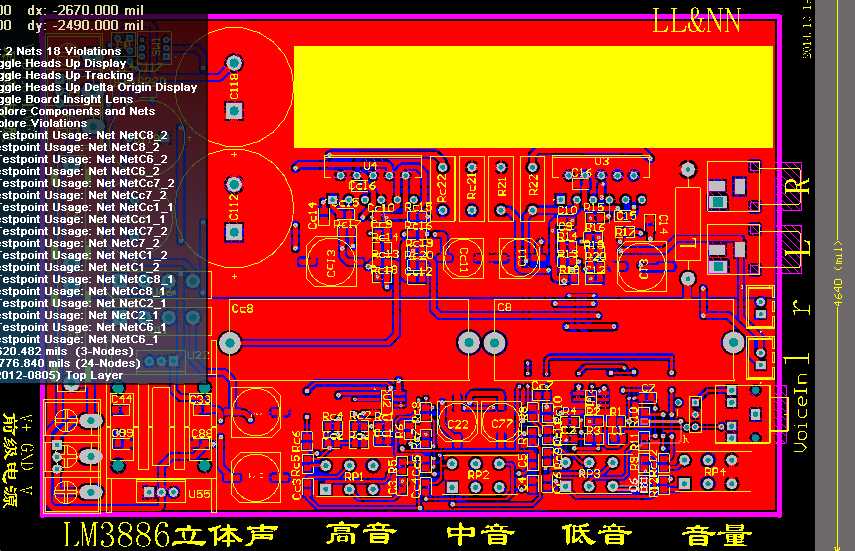Image resolution: width=855 pixels, height=551 pixels.
Task: Select the RP4 potentiometer label
Action: (x=715, y=472)
